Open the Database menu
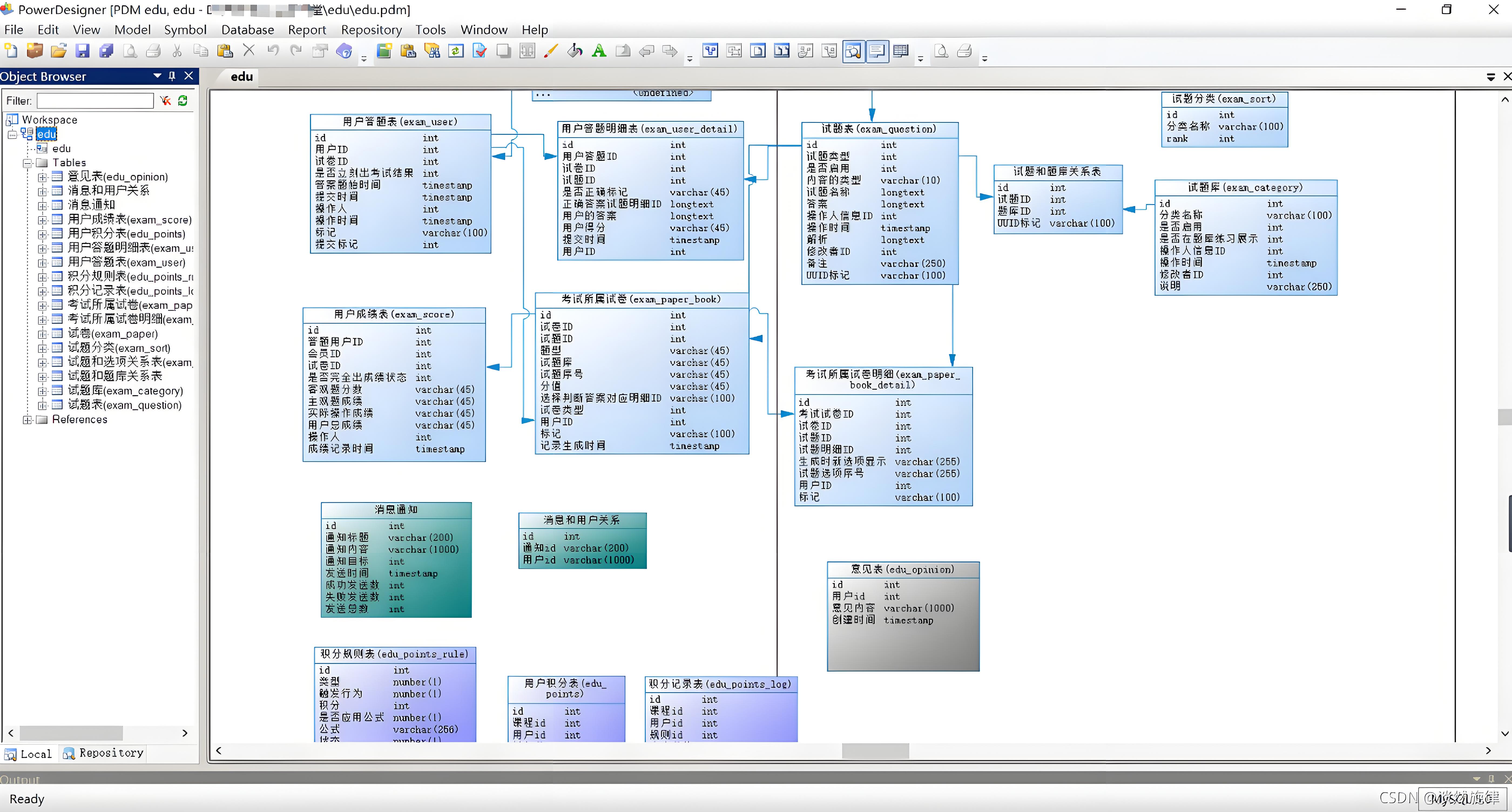The width and height of the screenshot is (1512, 812). 247,29
